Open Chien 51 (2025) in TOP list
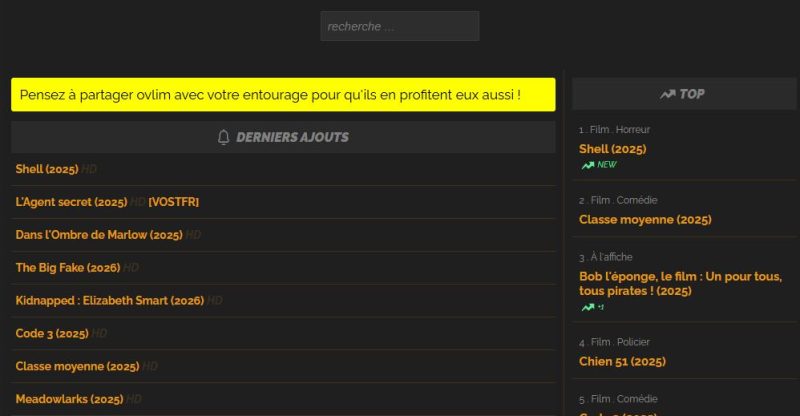800x416 pixels. [622, 361]
